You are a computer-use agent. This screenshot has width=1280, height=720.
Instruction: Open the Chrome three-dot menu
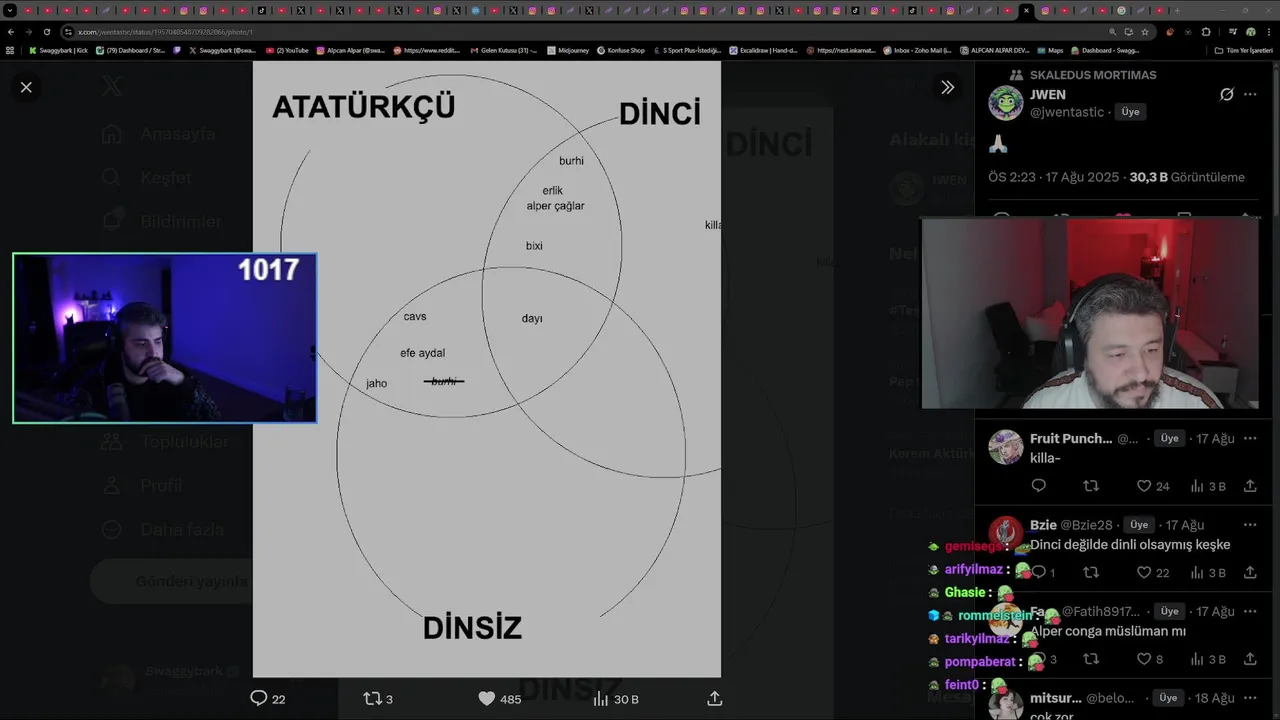tap(1268, 32)
